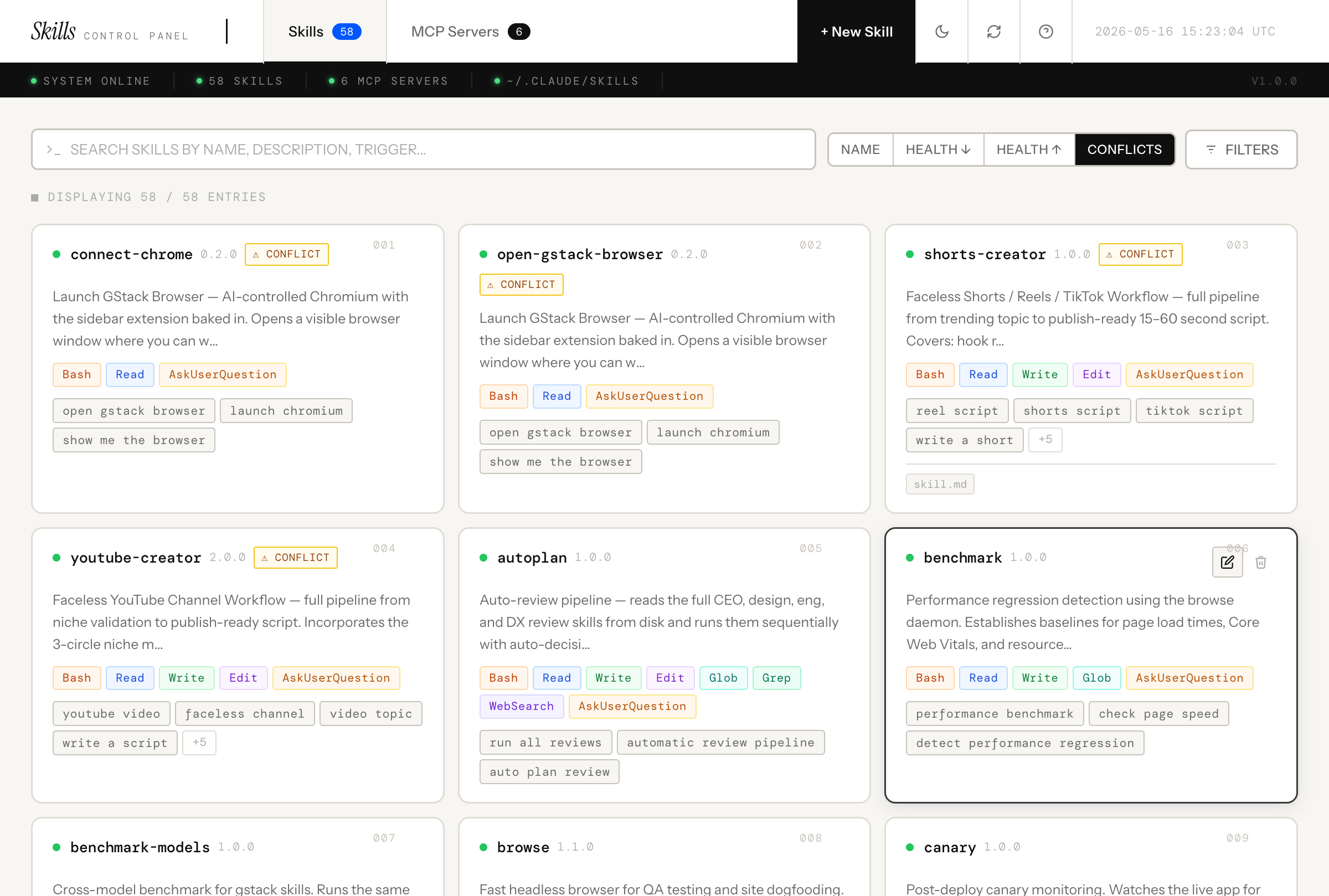The width and height of the screenshot is (1329, 896).
Task: Click 'reel script' trigger chip
Action: (957, 411)
